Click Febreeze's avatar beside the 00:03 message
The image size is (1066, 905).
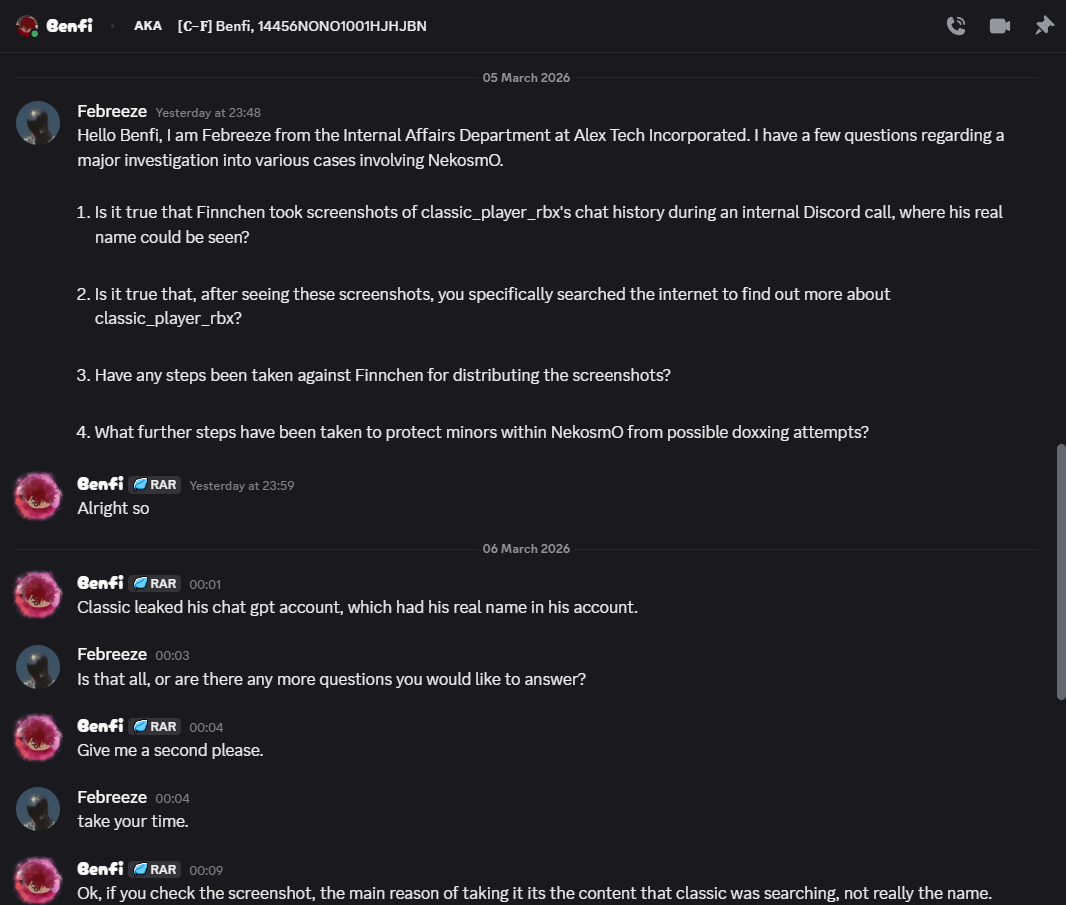tap(38, 666)
